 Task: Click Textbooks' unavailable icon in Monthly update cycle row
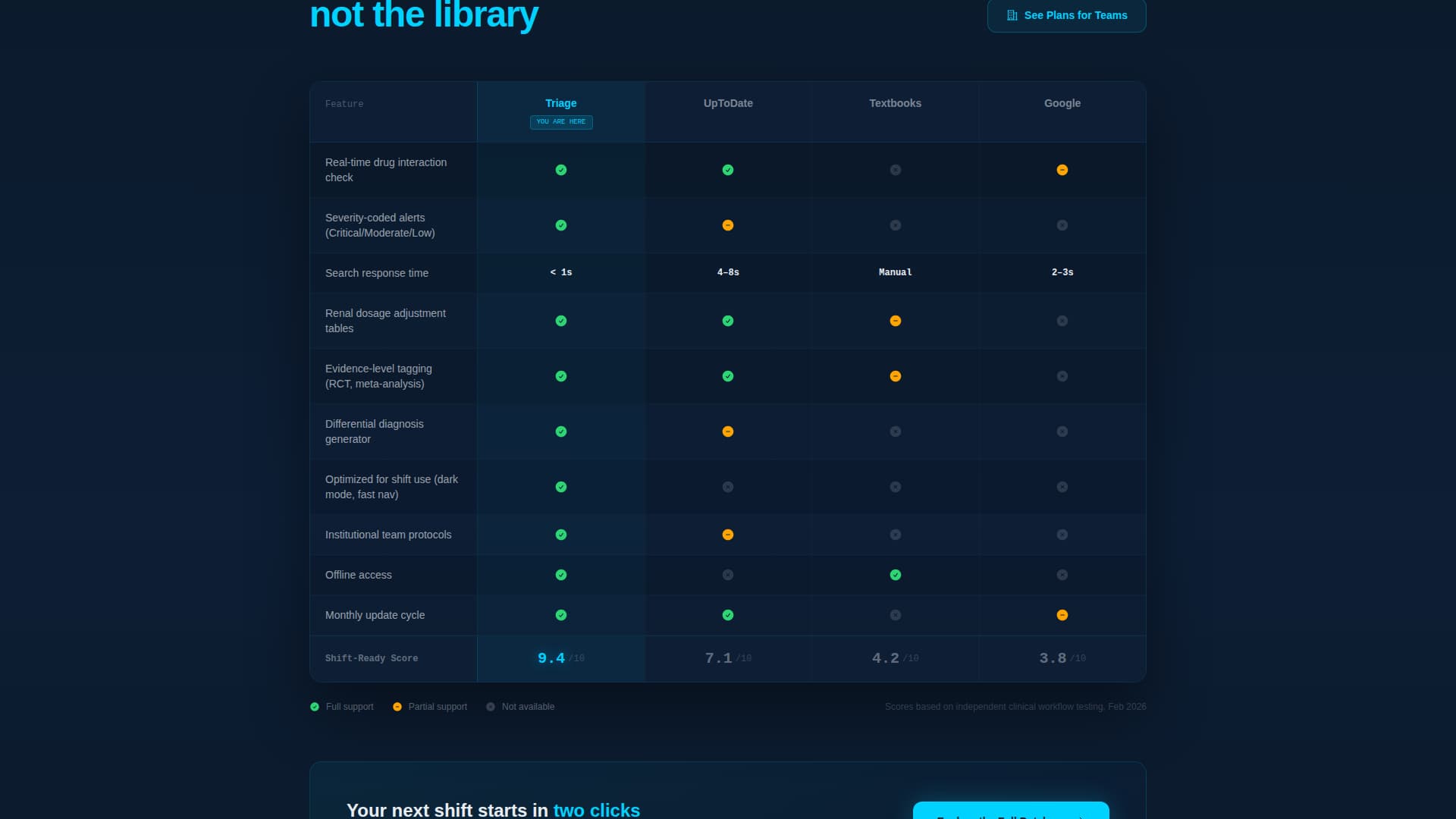click(x=896, y=615)
